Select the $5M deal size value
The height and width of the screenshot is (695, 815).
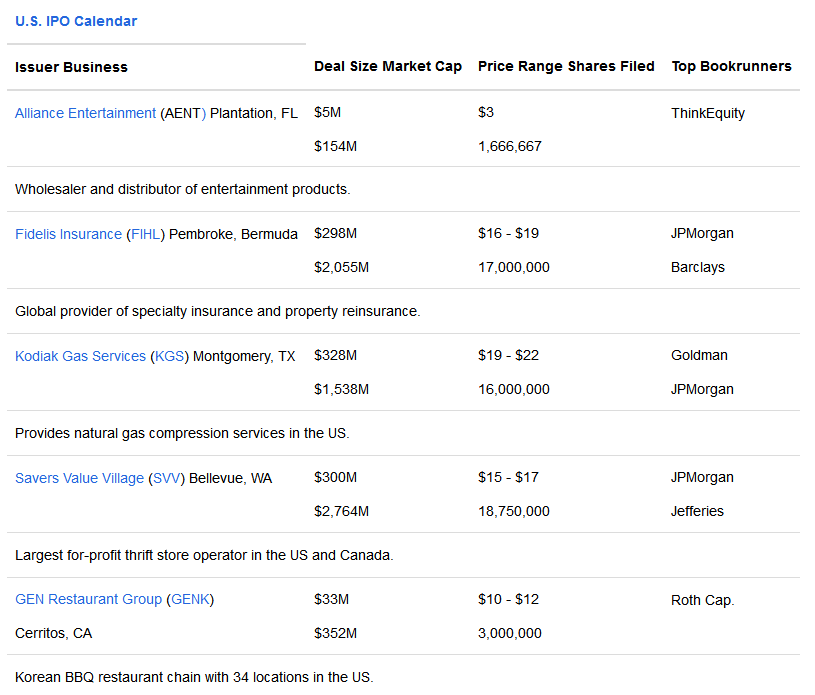(327, 112)
